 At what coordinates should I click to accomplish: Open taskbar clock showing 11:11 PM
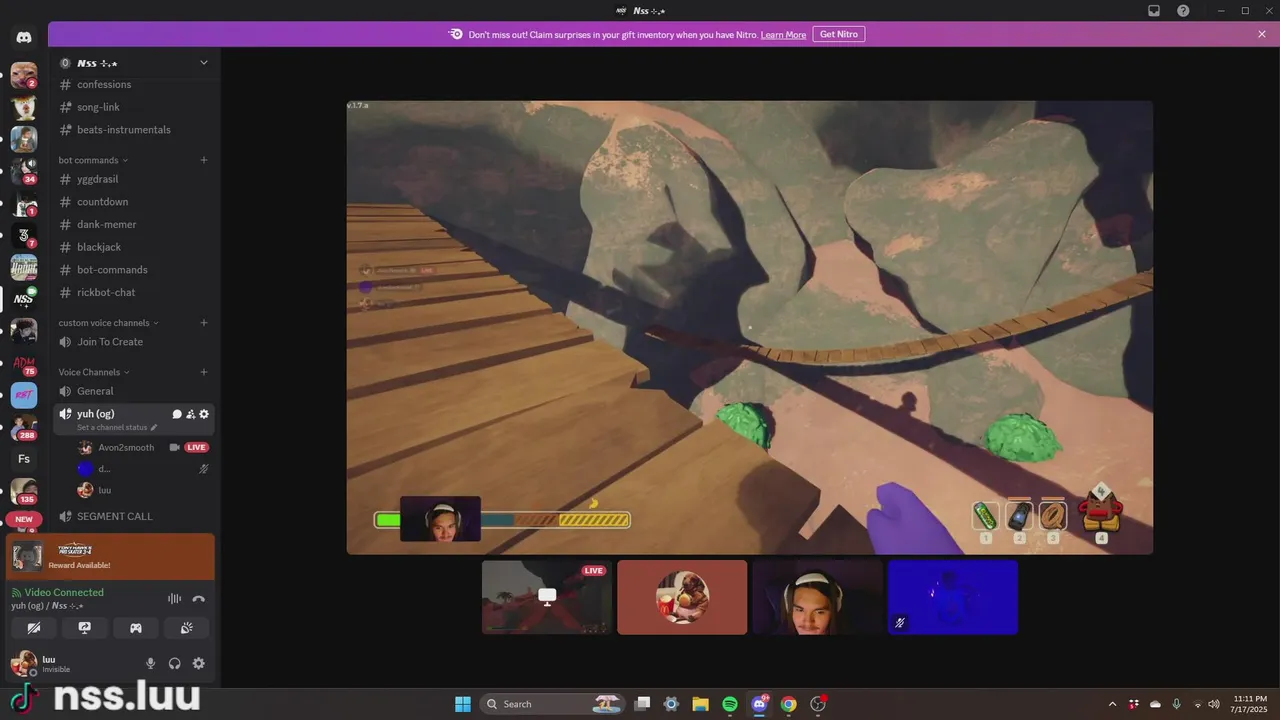pyautogui.click(x=1250, y=704)
